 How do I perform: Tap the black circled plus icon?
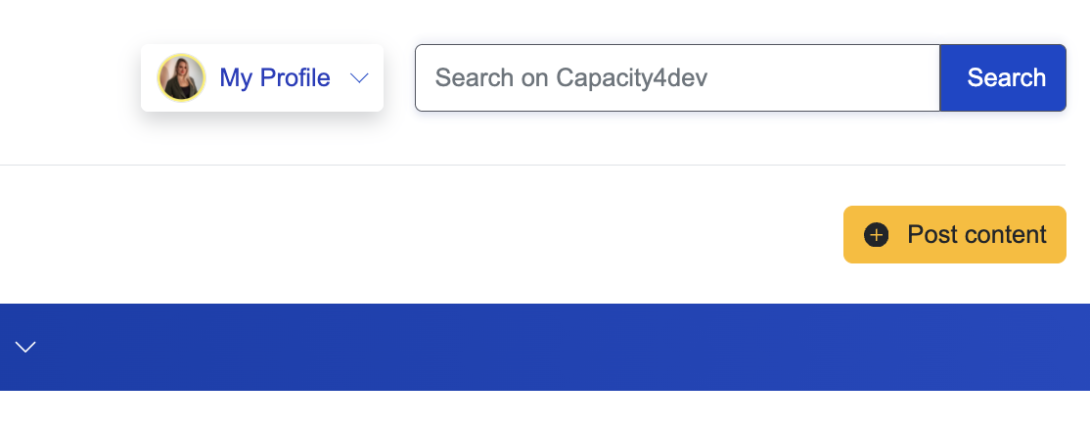pyautogui.click(x=876, y=235)
